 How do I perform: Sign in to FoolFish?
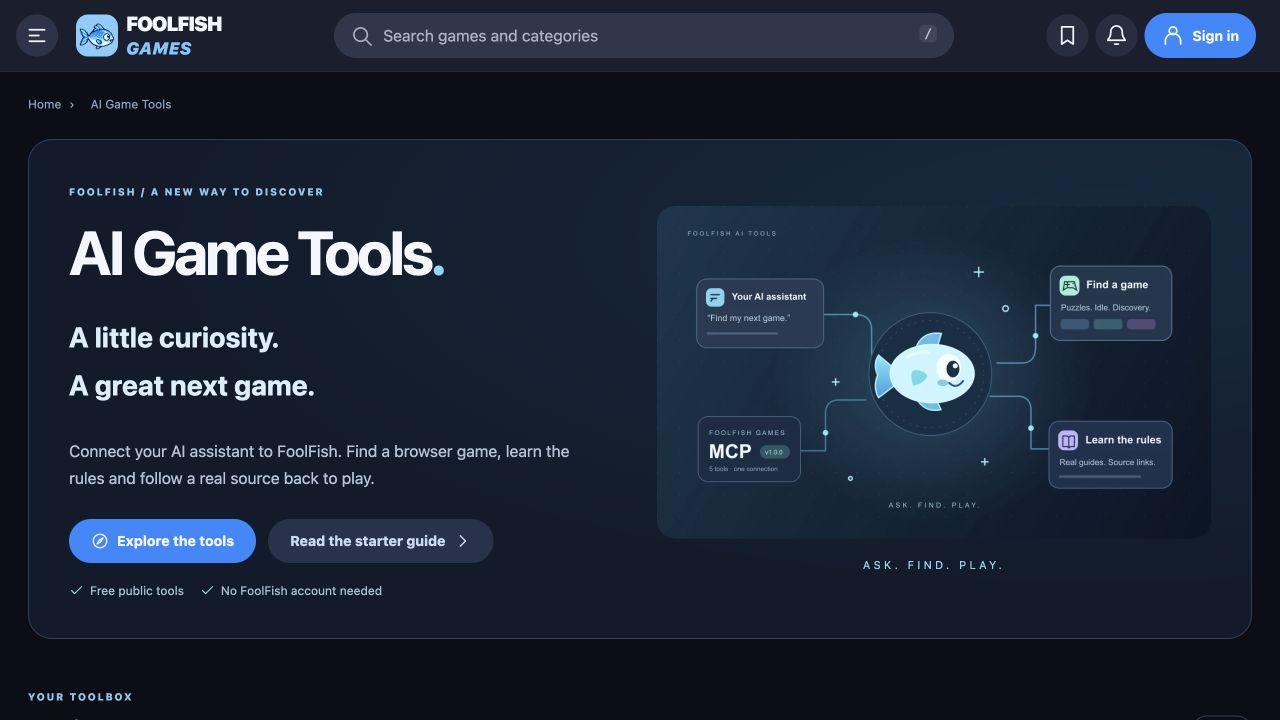coord(1200,36)
